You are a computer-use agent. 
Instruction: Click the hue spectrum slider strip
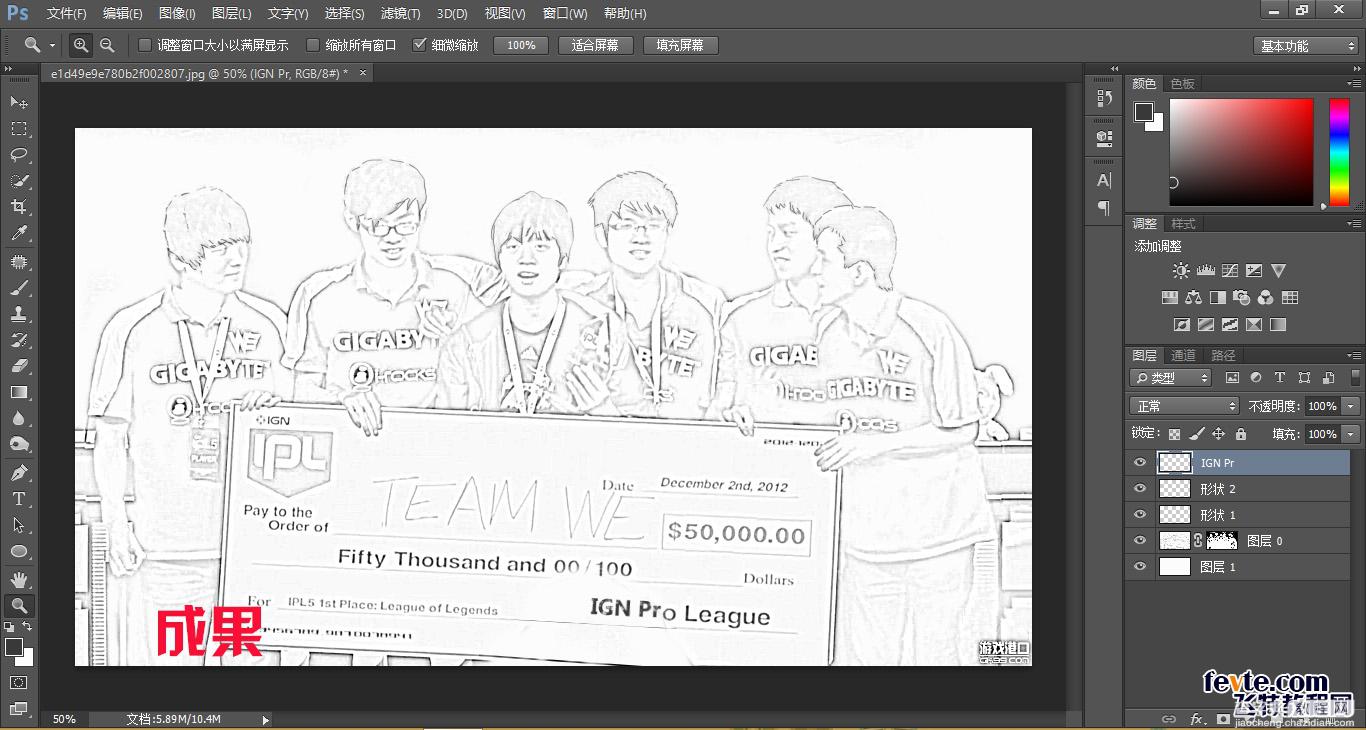click(1338, 152)
